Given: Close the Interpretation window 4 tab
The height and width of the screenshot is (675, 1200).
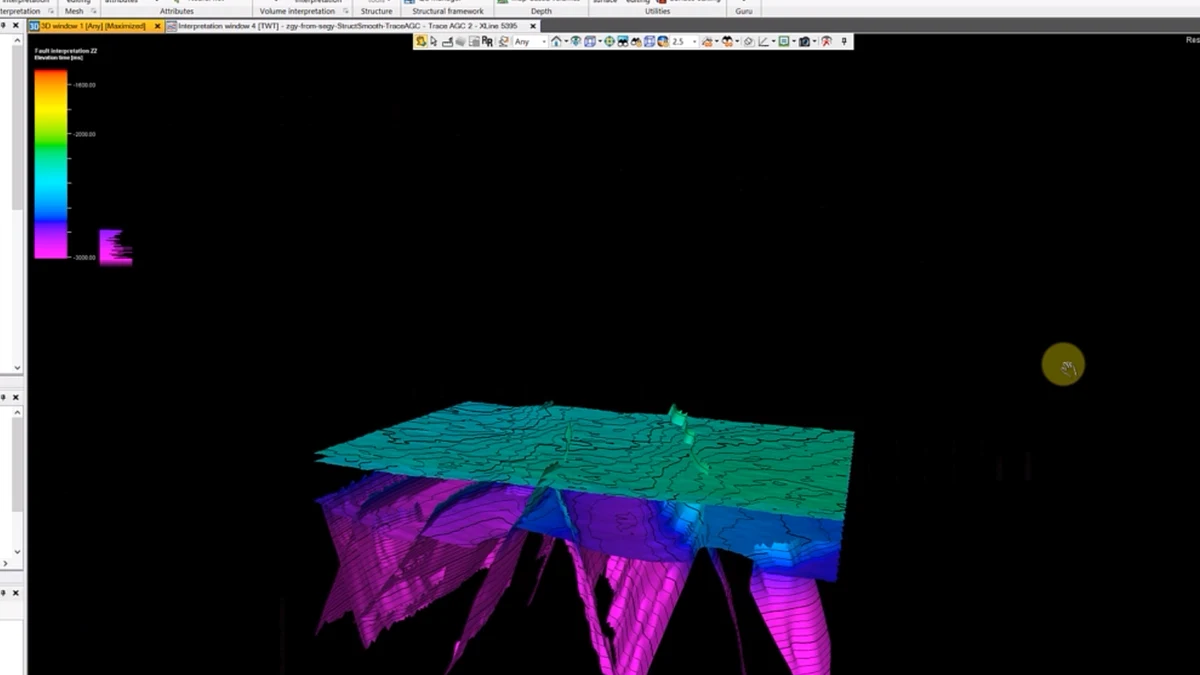Looking at the screenshot, I should 533,26.
